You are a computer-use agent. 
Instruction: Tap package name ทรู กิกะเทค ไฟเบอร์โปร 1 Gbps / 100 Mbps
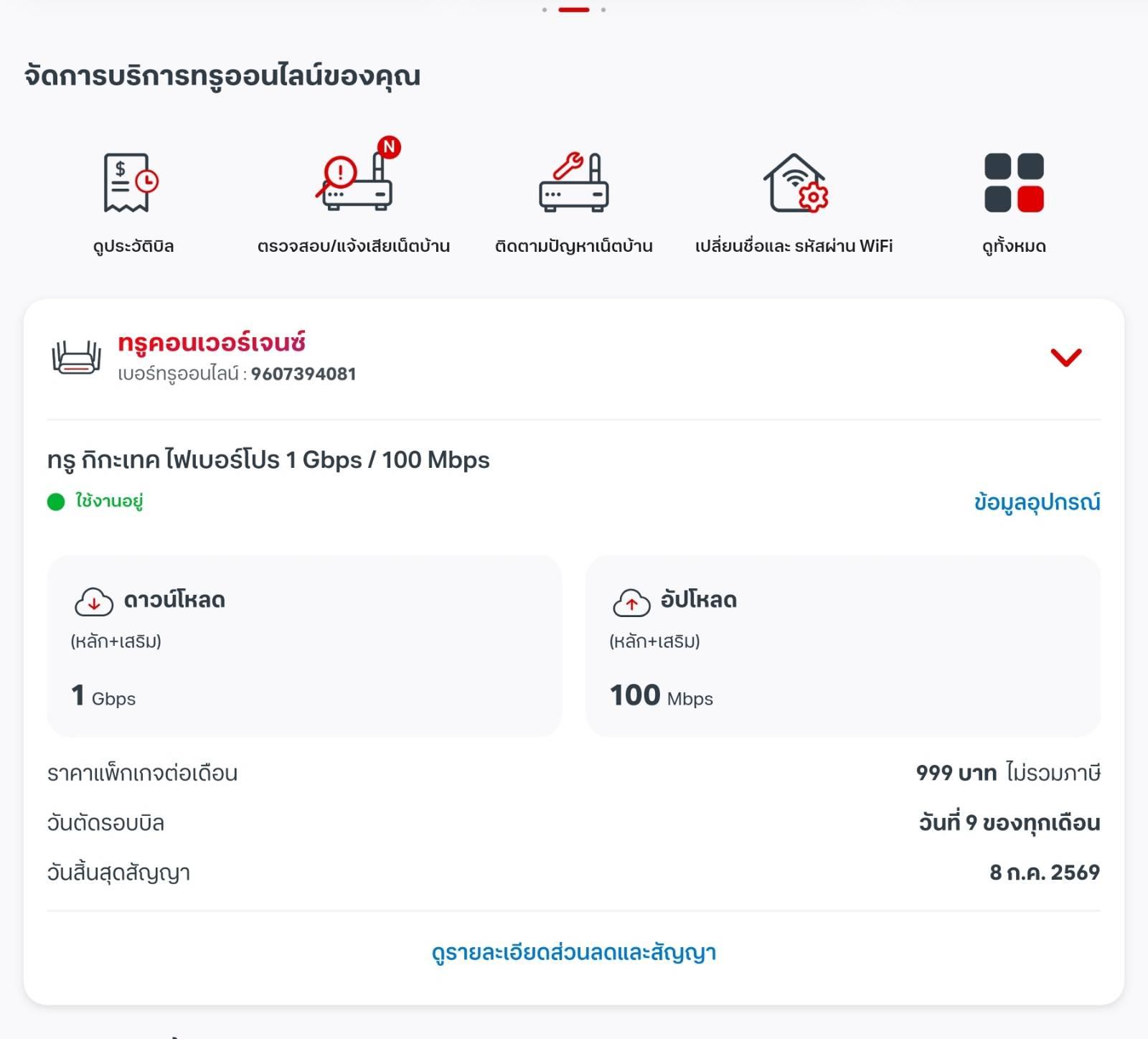coord(268,460)
